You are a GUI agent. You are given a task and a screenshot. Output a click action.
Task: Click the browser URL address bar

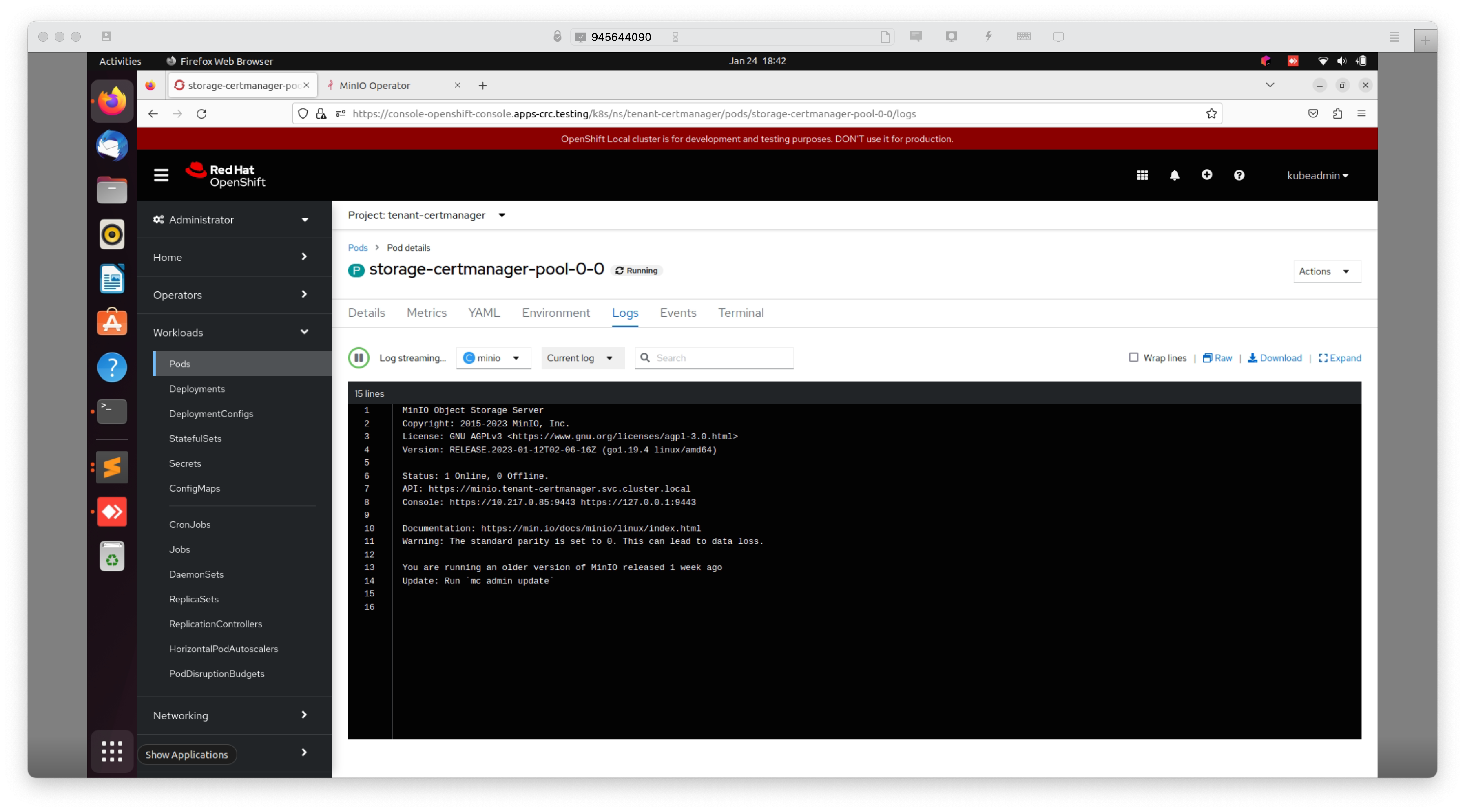click(x=757, y=114)
